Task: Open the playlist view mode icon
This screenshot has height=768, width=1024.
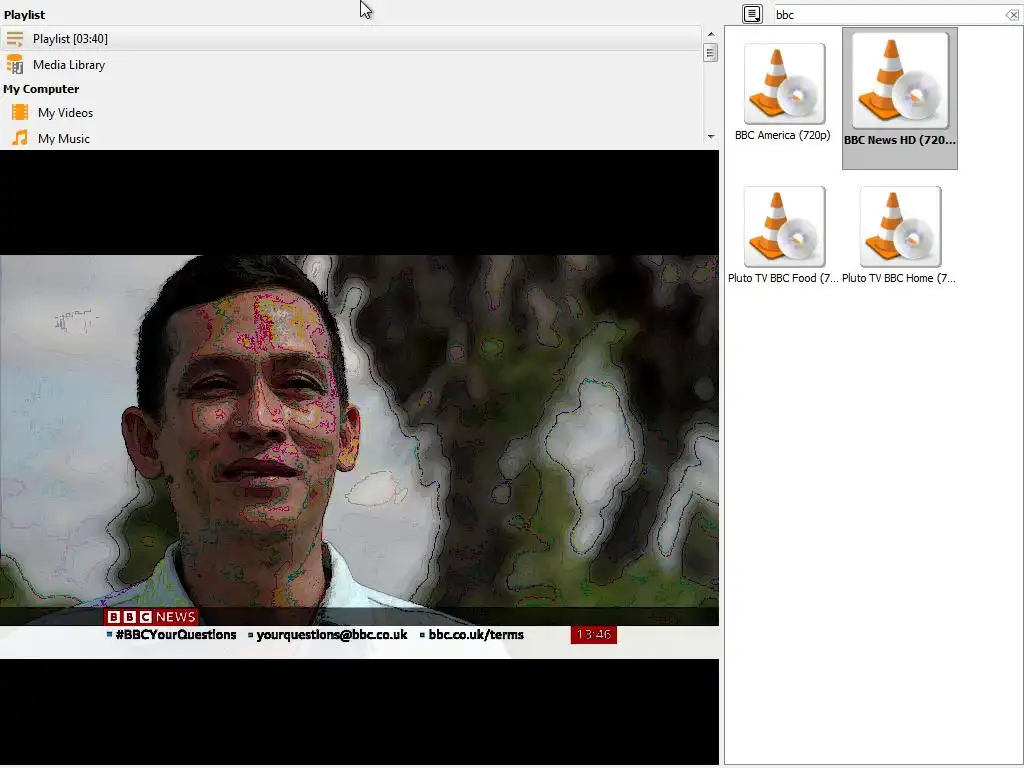Action: click(x=752, y=14)
